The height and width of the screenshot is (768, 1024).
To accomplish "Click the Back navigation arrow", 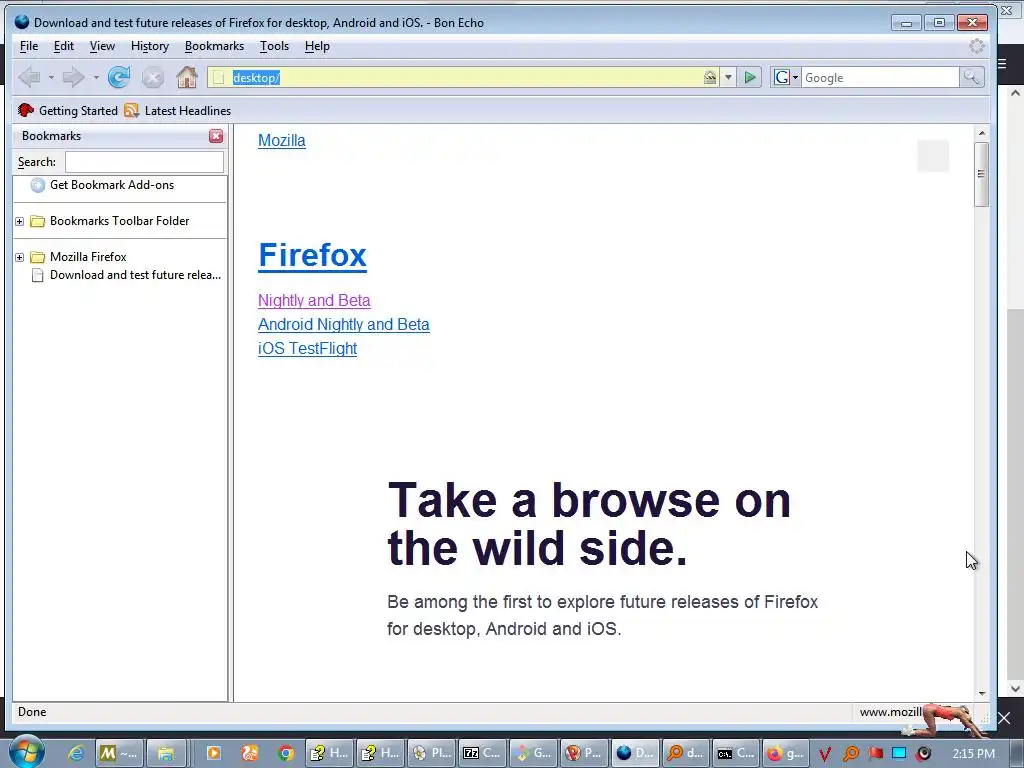I will click(x=29, y=78).
